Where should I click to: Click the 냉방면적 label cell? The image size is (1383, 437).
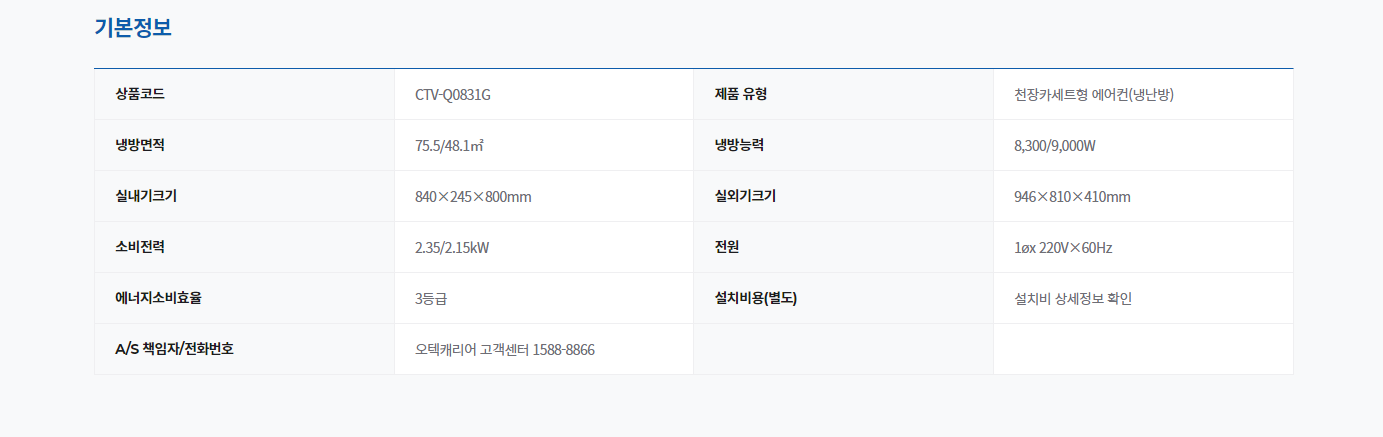[244, 145]
